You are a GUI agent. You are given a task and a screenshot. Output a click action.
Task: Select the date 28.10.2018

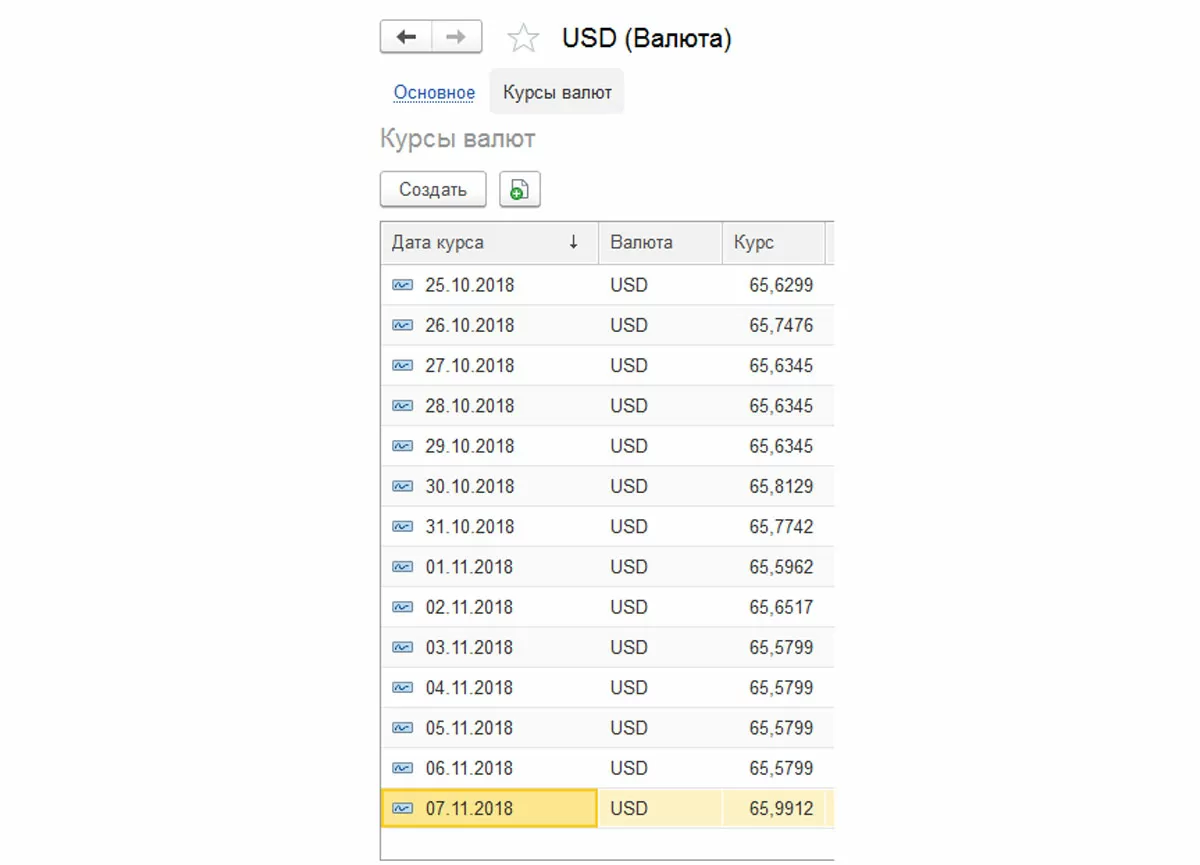pyautogui.click(x=470, y=406)
